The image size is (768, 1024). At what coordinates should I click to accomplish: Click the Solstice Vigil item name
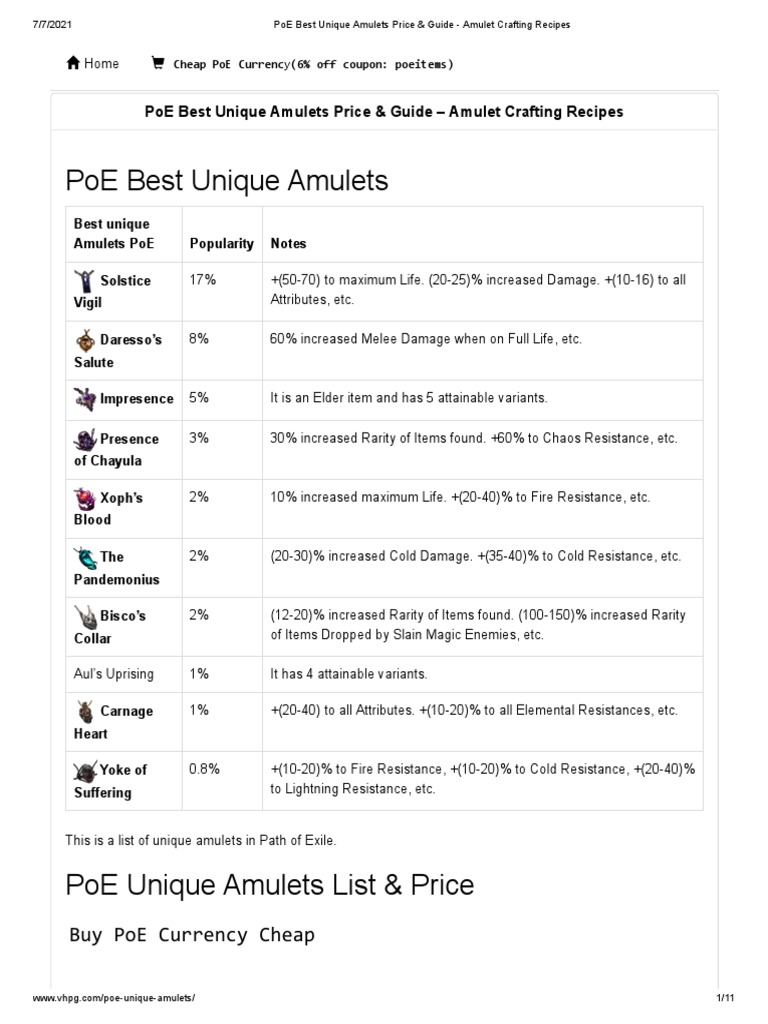[125, 281]
